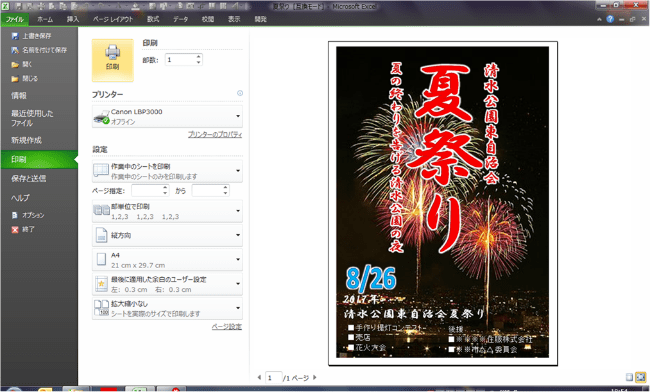Click the Windows Start button
Image resolution: width=650 pixels, height=392 pixels.
pos(13,390)
